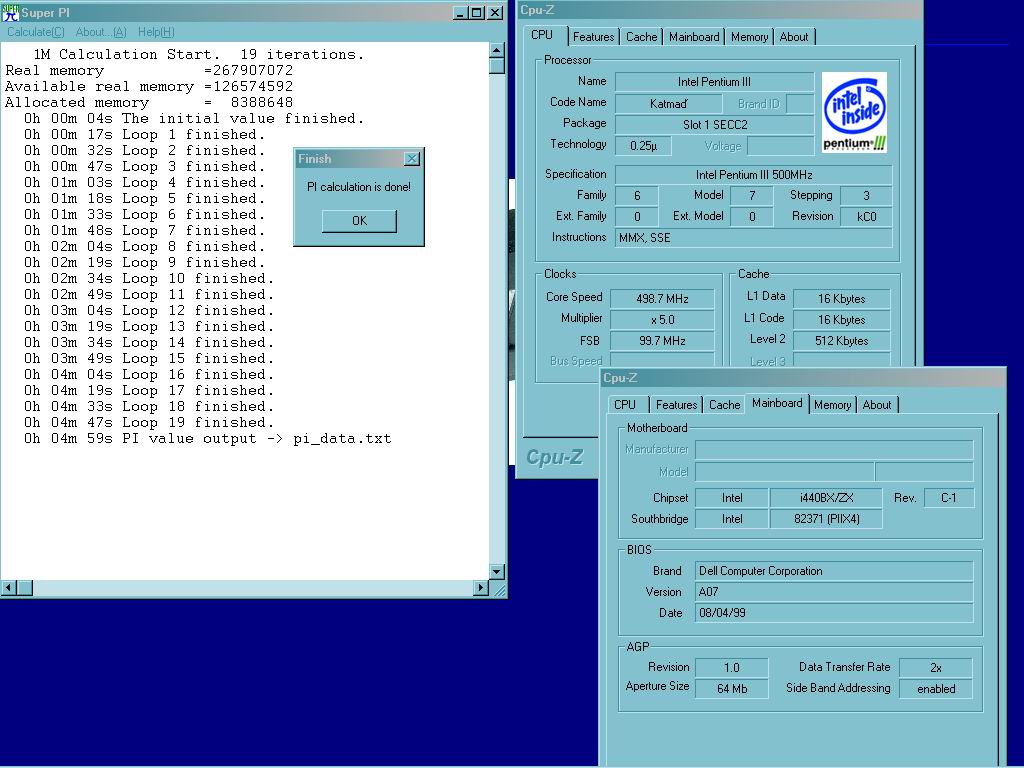Click the Super PI vertical scrollbar up arrow

pos(497,50)
